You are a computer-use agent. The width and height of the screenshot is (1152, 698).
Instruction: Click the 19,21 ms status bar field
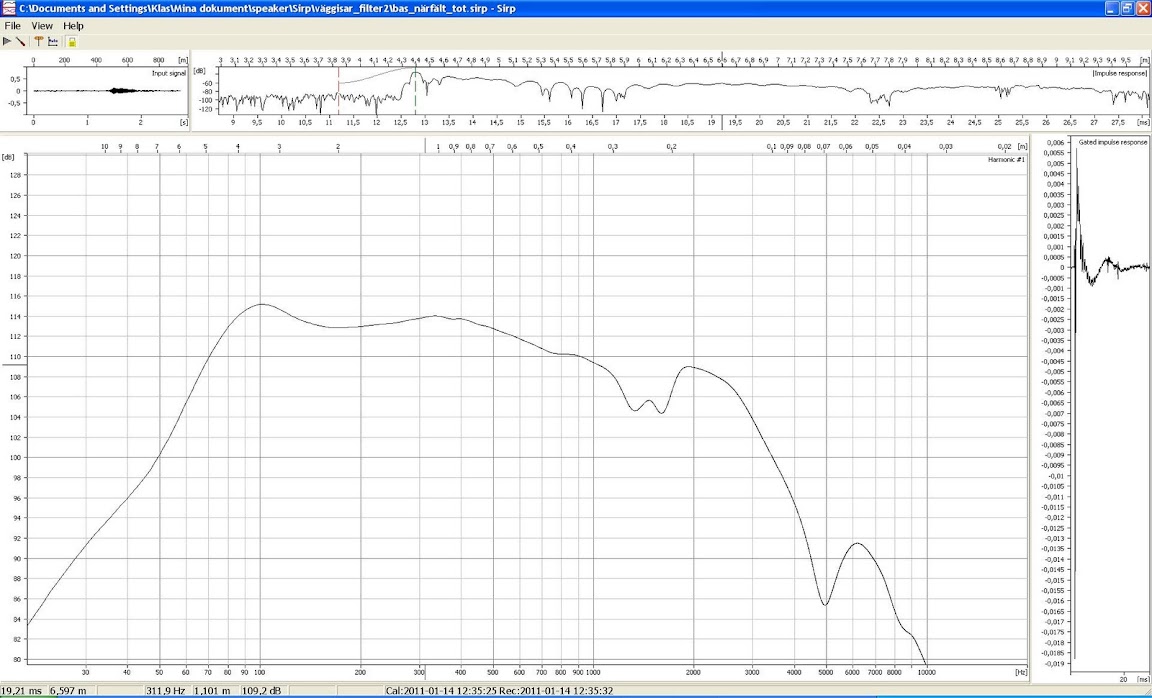tap(22, 691)
